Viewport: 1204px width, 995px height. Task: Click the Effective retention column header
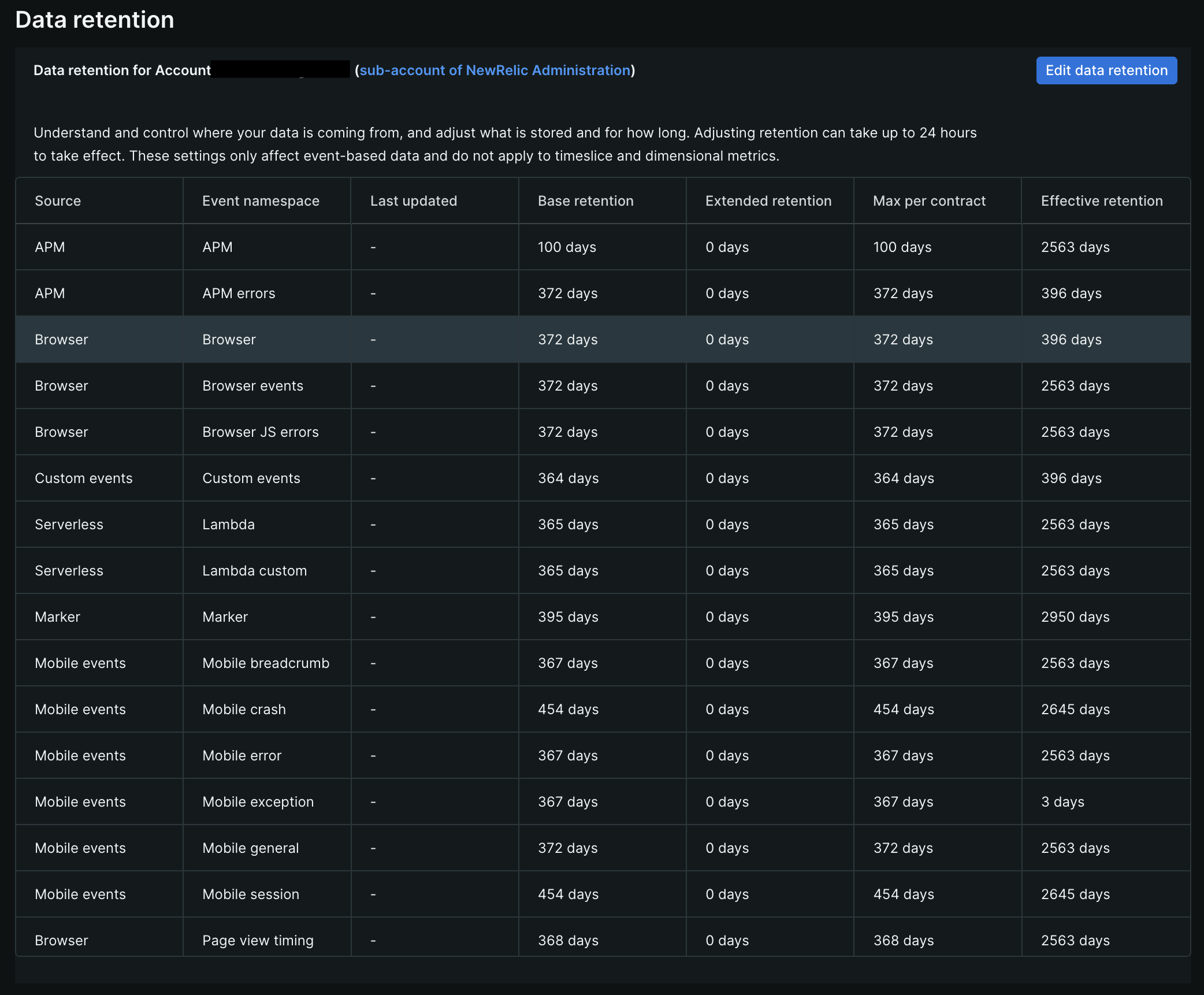[x=1101, y=201]
